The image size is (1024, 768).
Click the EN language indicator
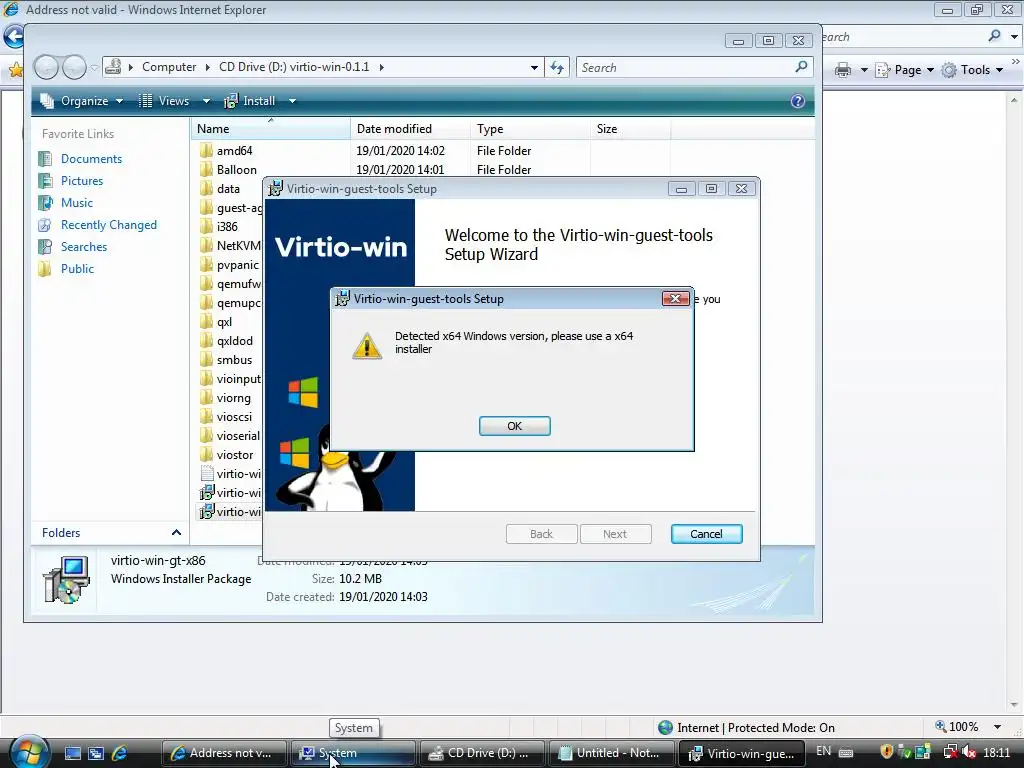(824, 751)
